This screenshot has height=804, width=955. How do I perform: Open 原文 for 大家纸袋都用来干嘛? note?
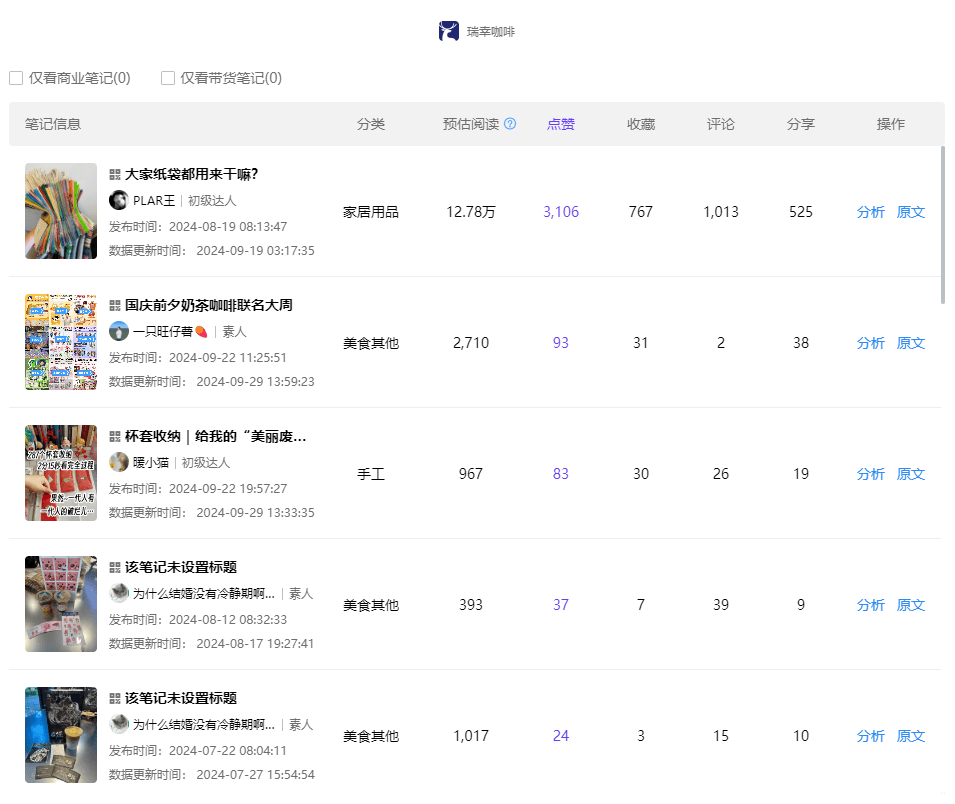[x=911, y=212]
